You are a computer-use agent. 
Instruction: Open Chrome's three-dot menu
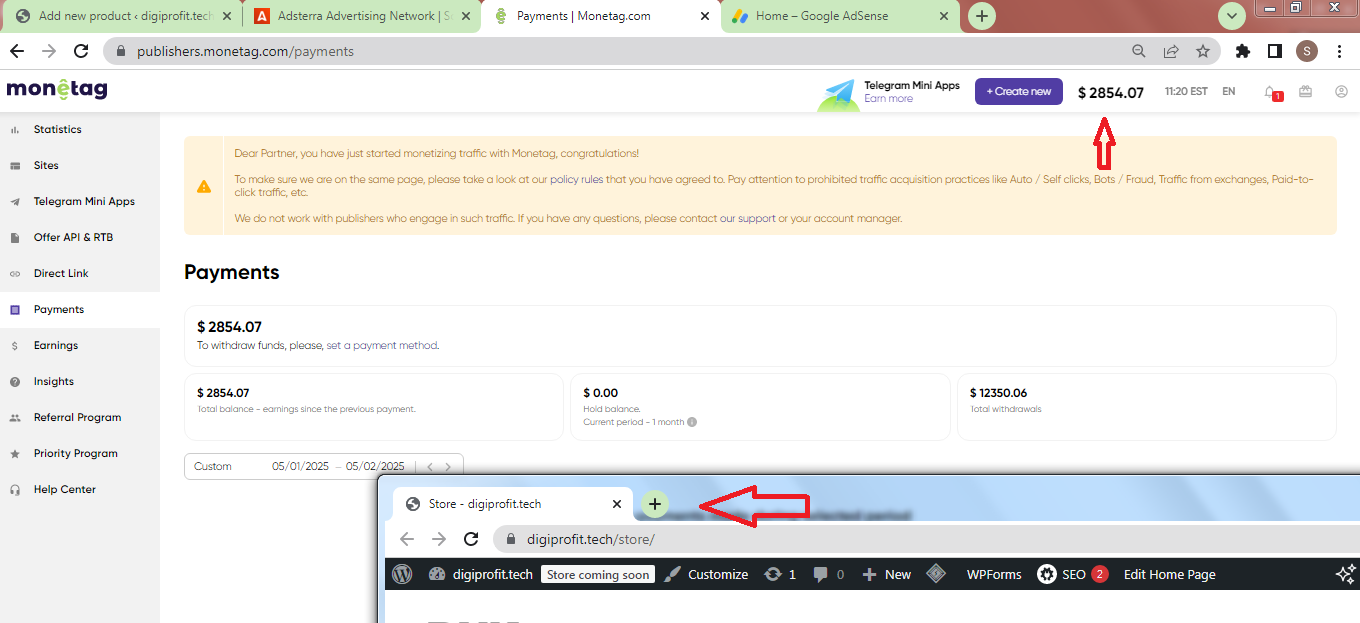point(1339,51)
